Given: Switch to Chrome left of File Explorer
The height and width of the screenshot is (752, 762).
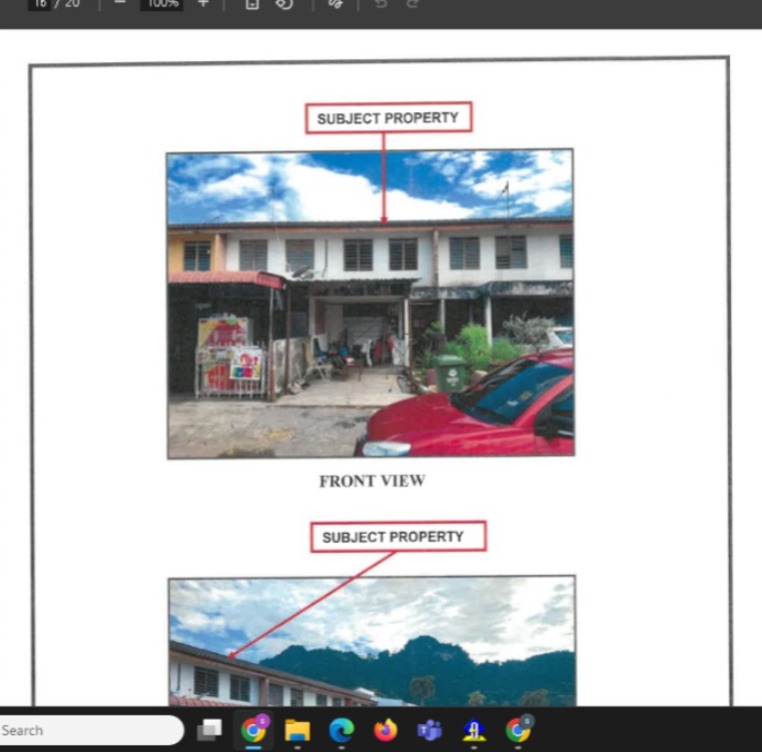Looking at the screenshot, I should (254, 731).
